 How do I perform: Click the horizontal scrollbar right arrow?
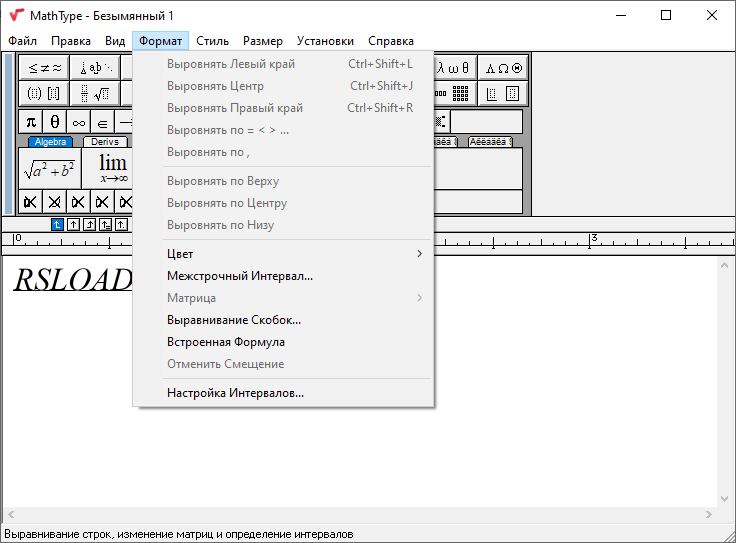[x=709, y=514]
